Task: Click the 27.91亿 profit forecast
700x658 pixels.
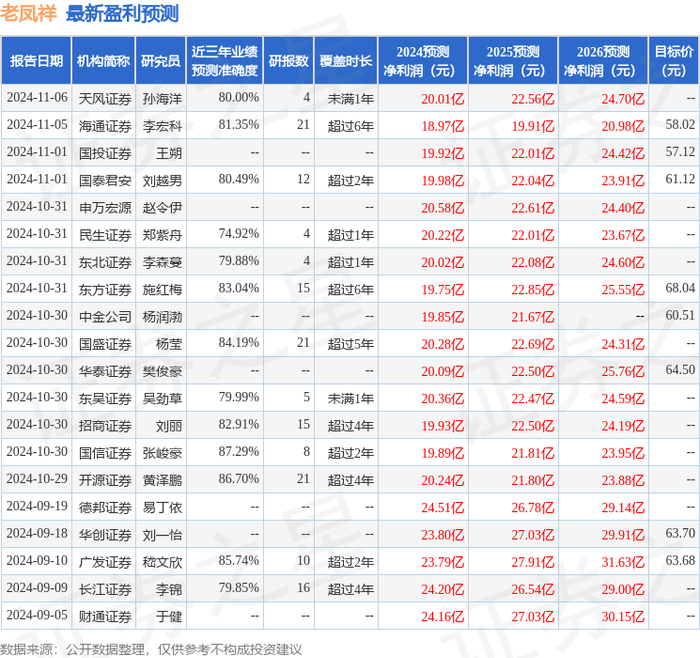Action: coord(533,562)
